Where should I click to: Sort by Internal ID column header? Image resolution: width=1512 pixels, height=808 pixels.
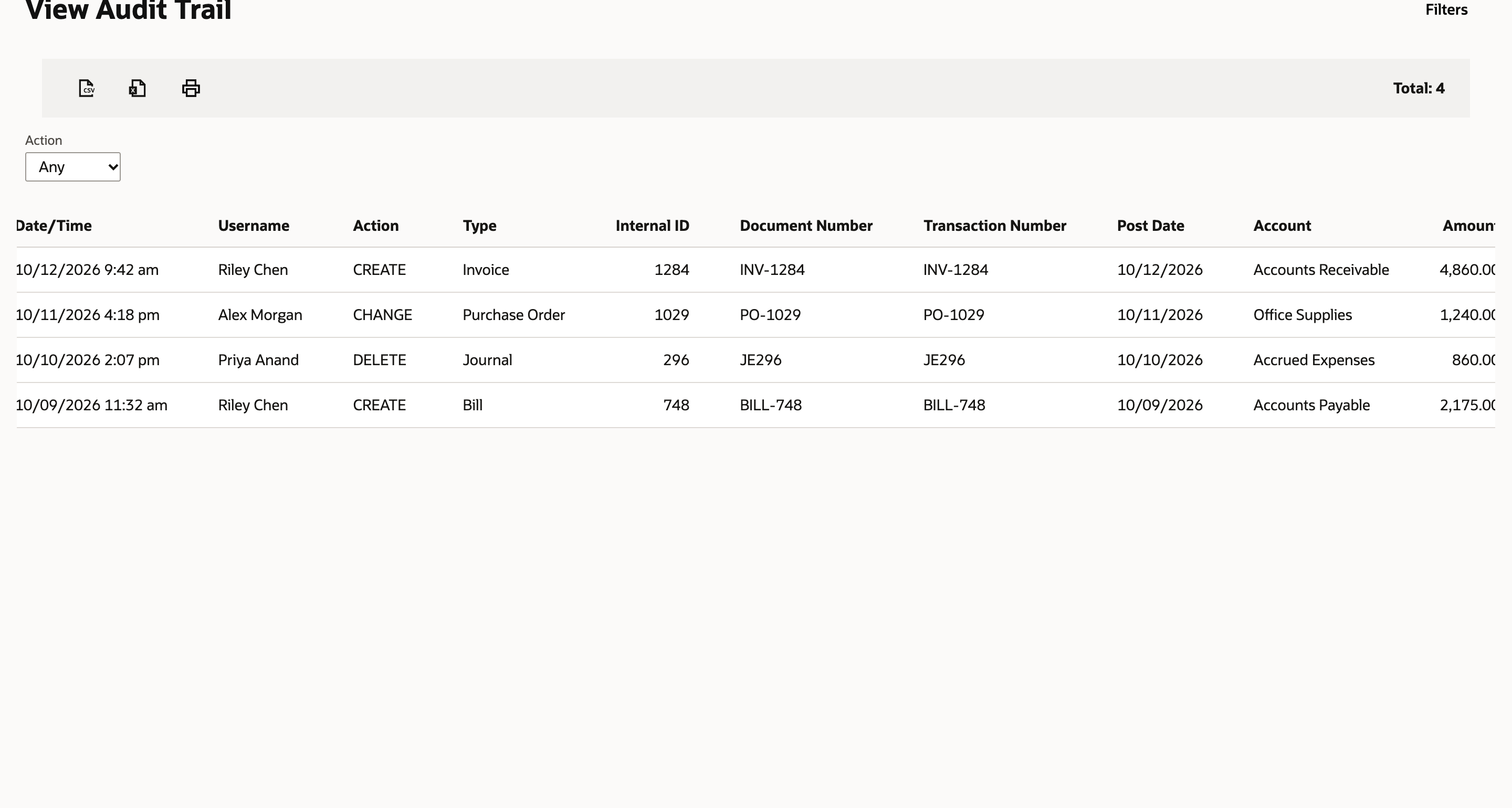652,226
